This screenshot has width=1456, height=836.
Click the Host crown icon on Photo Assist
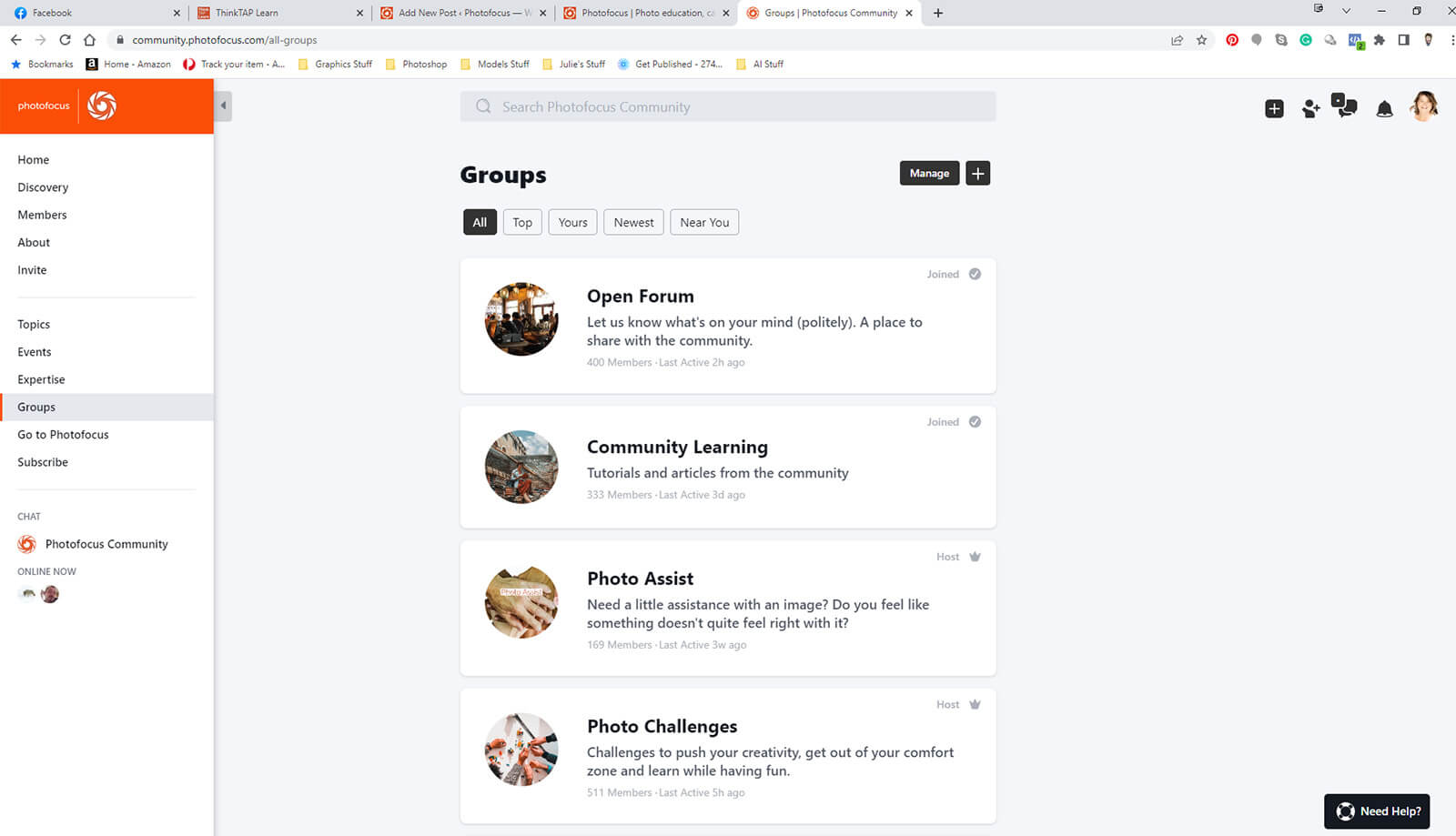[975, 557]
